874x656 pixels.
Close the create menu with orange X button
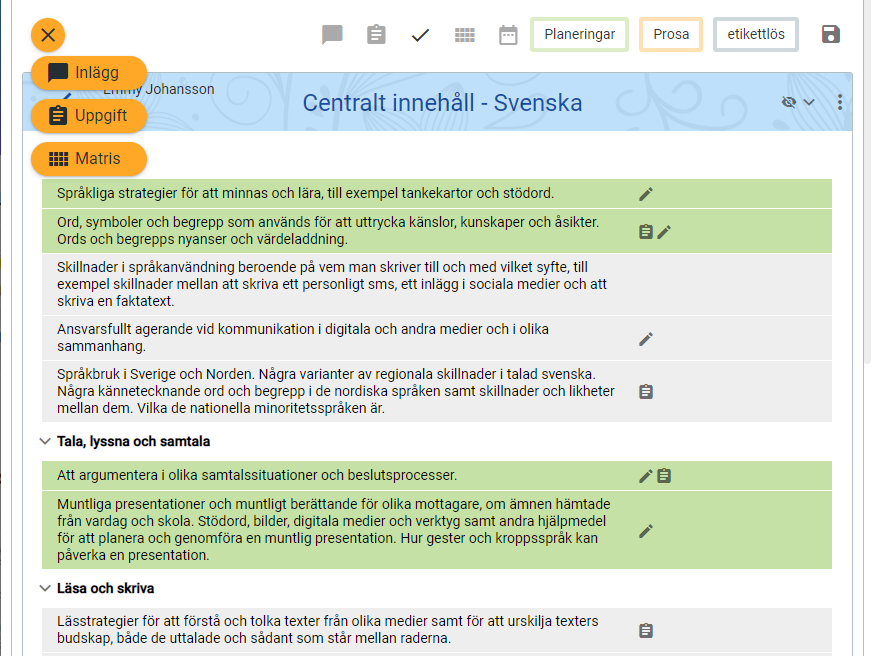48,35
